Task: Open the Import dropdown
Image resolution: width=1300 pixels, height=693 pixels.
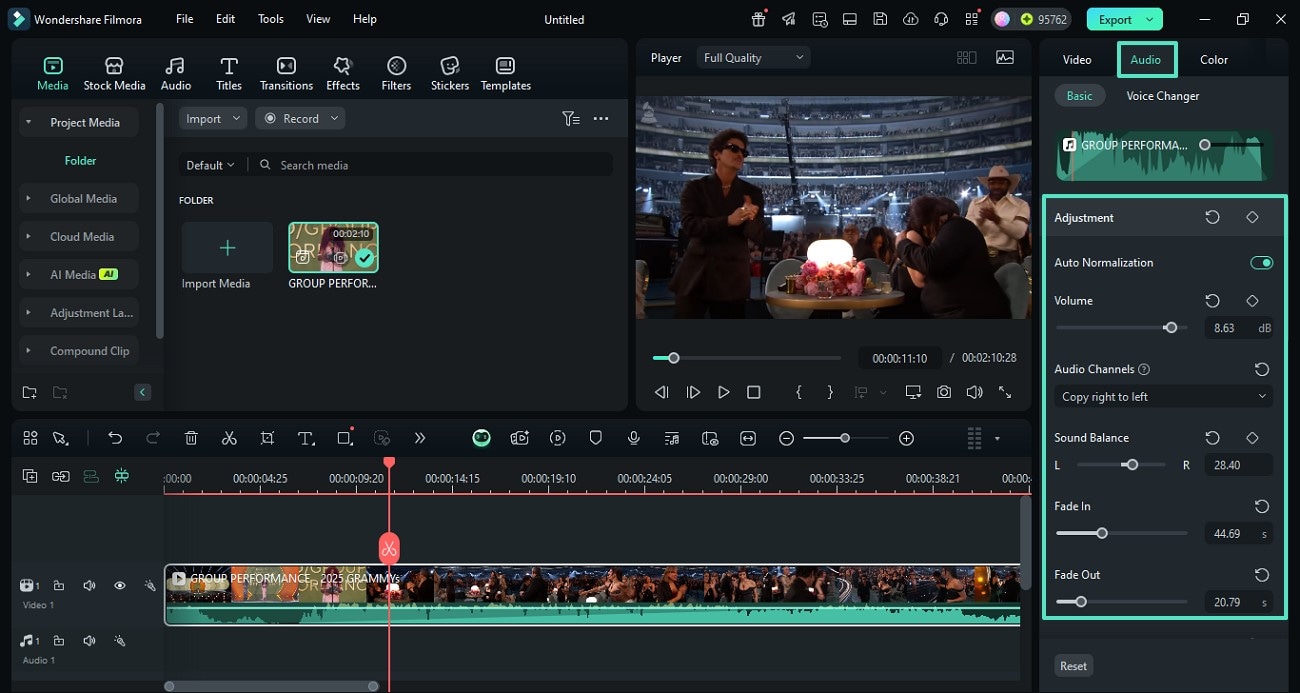Action: pos(213,118)
